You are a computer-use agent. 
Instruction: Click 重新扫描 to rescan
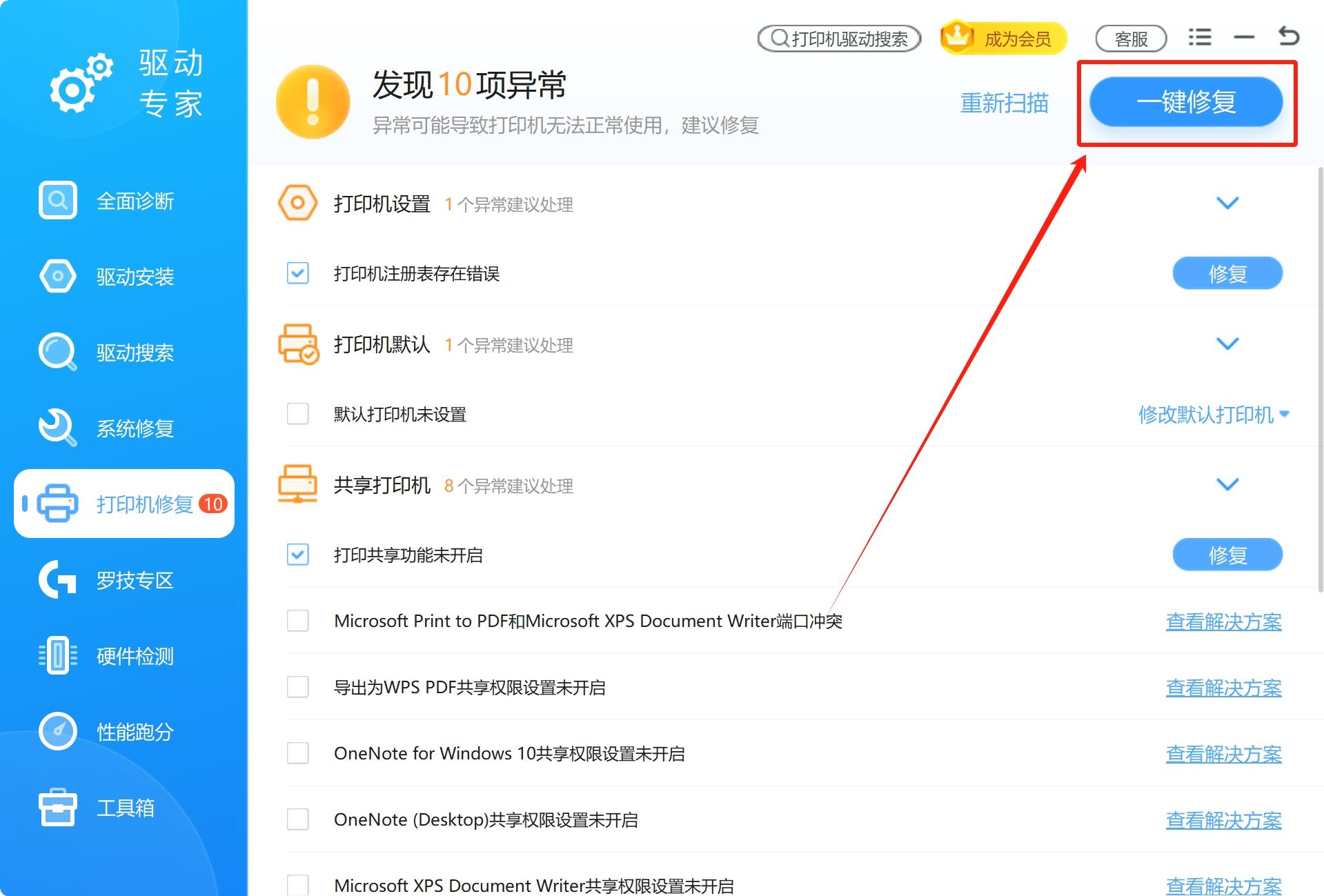coord(1004,103)
